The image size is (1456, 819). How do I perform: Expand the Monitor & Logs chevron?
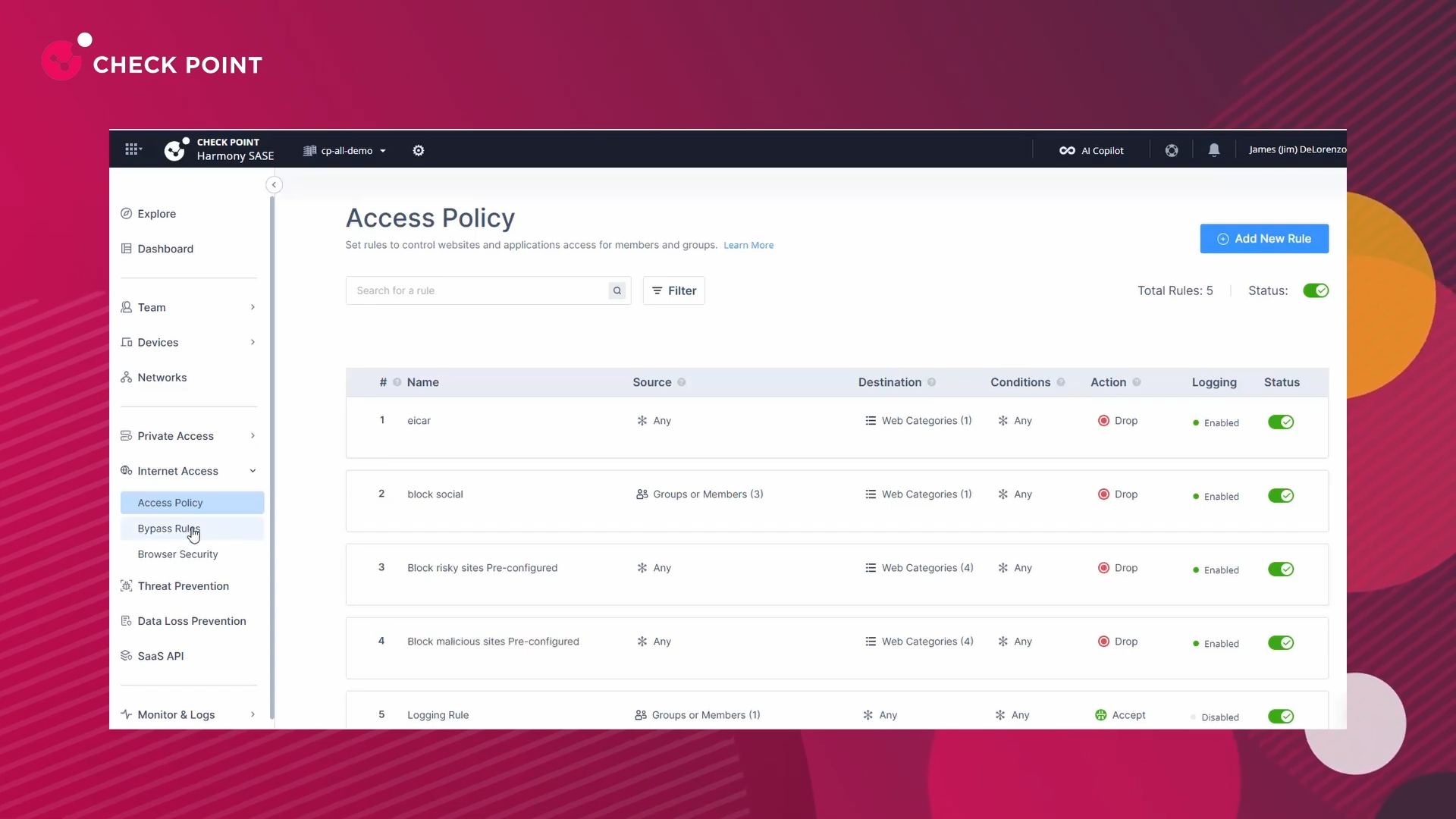253,714
